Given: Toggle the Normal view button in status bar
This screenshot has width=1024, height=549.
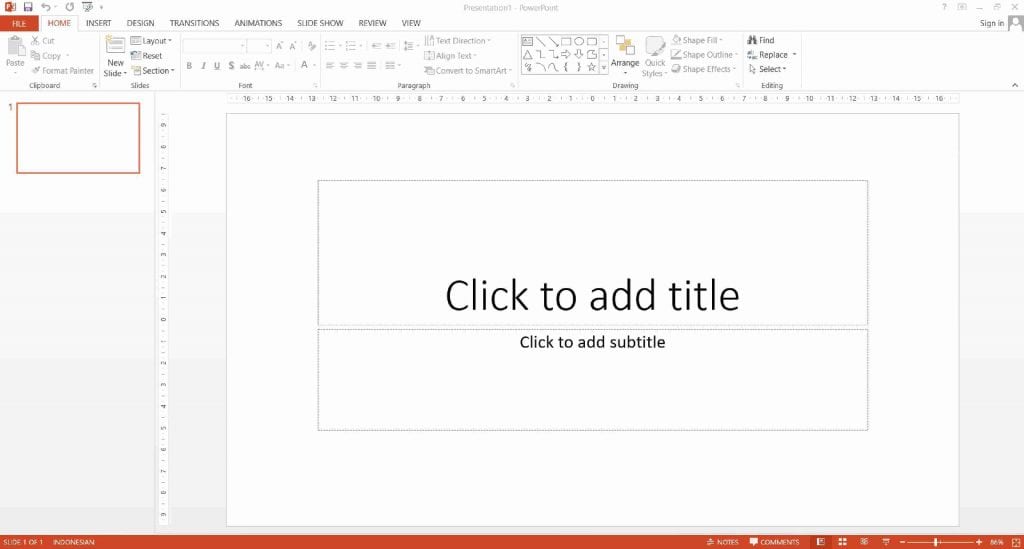Looking at the screenshot, I should 821,542.
